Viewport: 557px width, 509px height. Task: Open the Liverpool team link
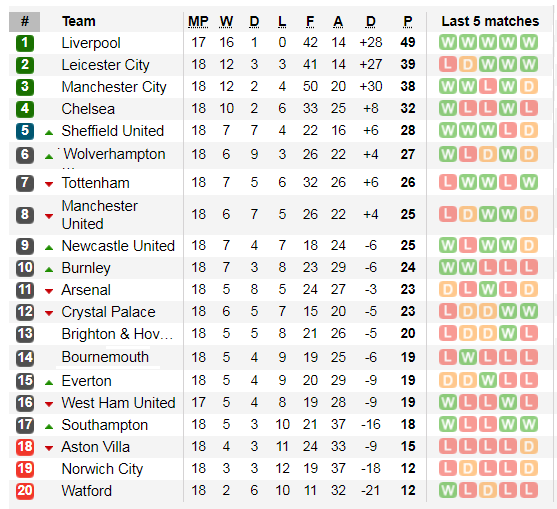[x=91, y=43]
